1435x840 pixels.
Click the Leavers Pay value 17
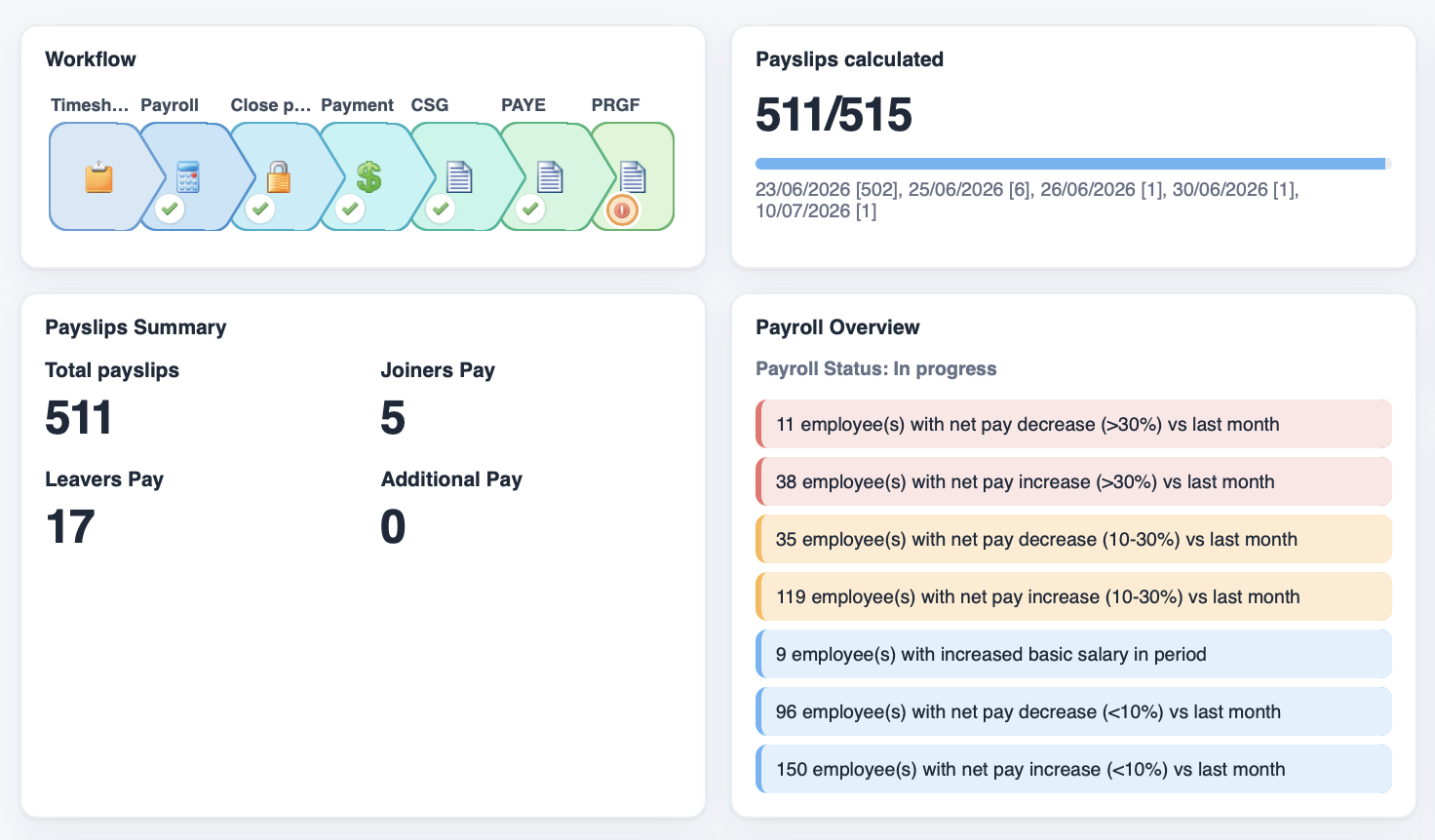[70, 527]
